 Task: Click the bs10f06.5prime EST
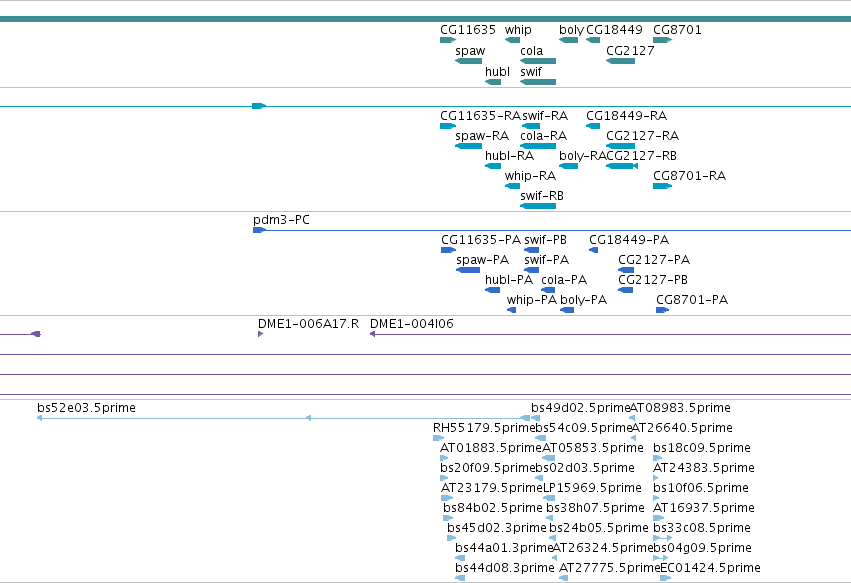[x=656, y=498]
